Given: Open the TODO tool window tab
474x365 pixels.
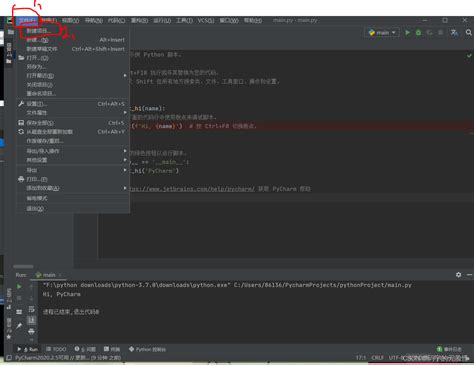Looking at the screenshot, I should click(x=56, y=349).
